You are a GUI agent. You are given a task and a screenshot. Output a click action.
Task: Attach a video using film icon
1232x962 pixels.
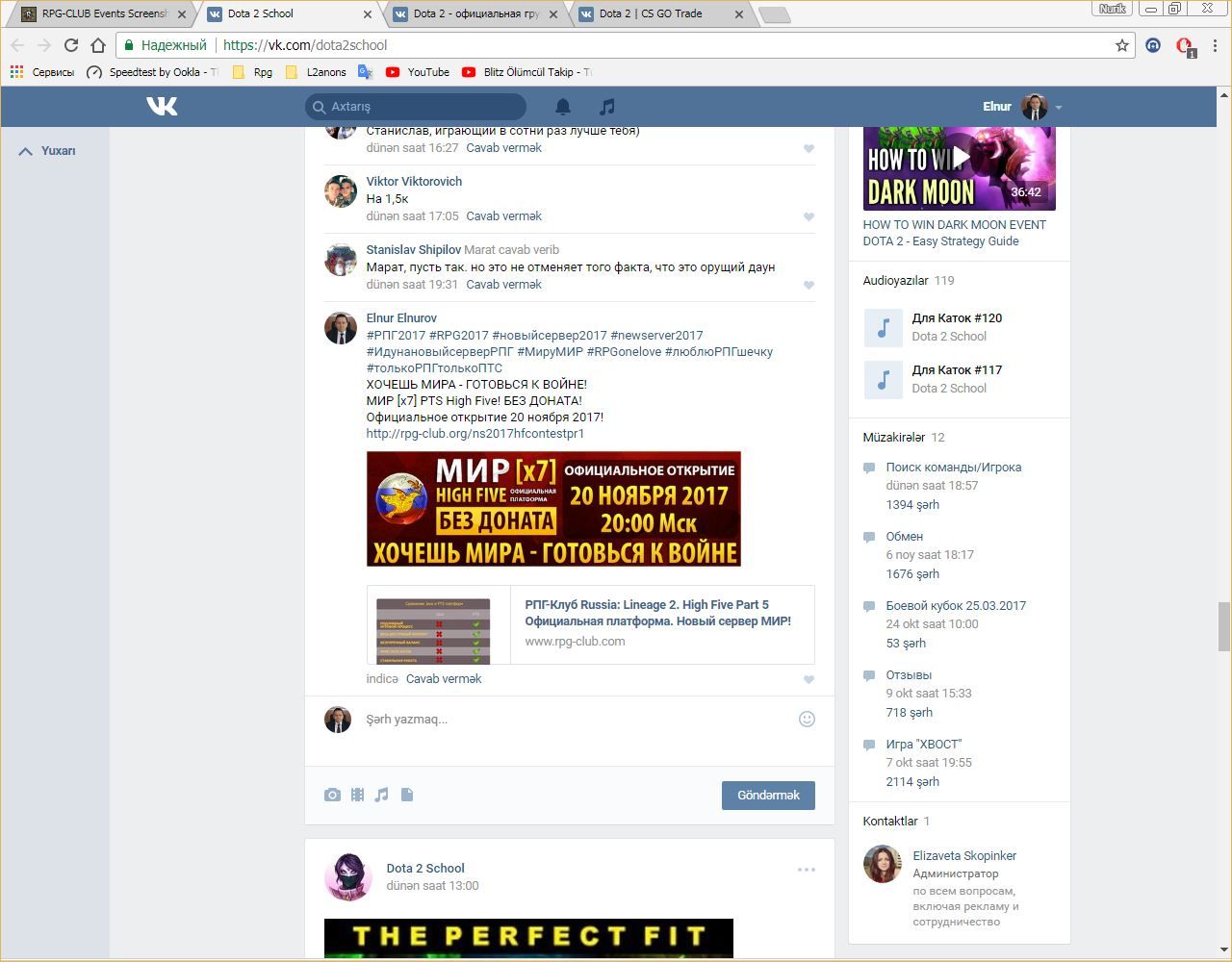[x=357, y=795]
